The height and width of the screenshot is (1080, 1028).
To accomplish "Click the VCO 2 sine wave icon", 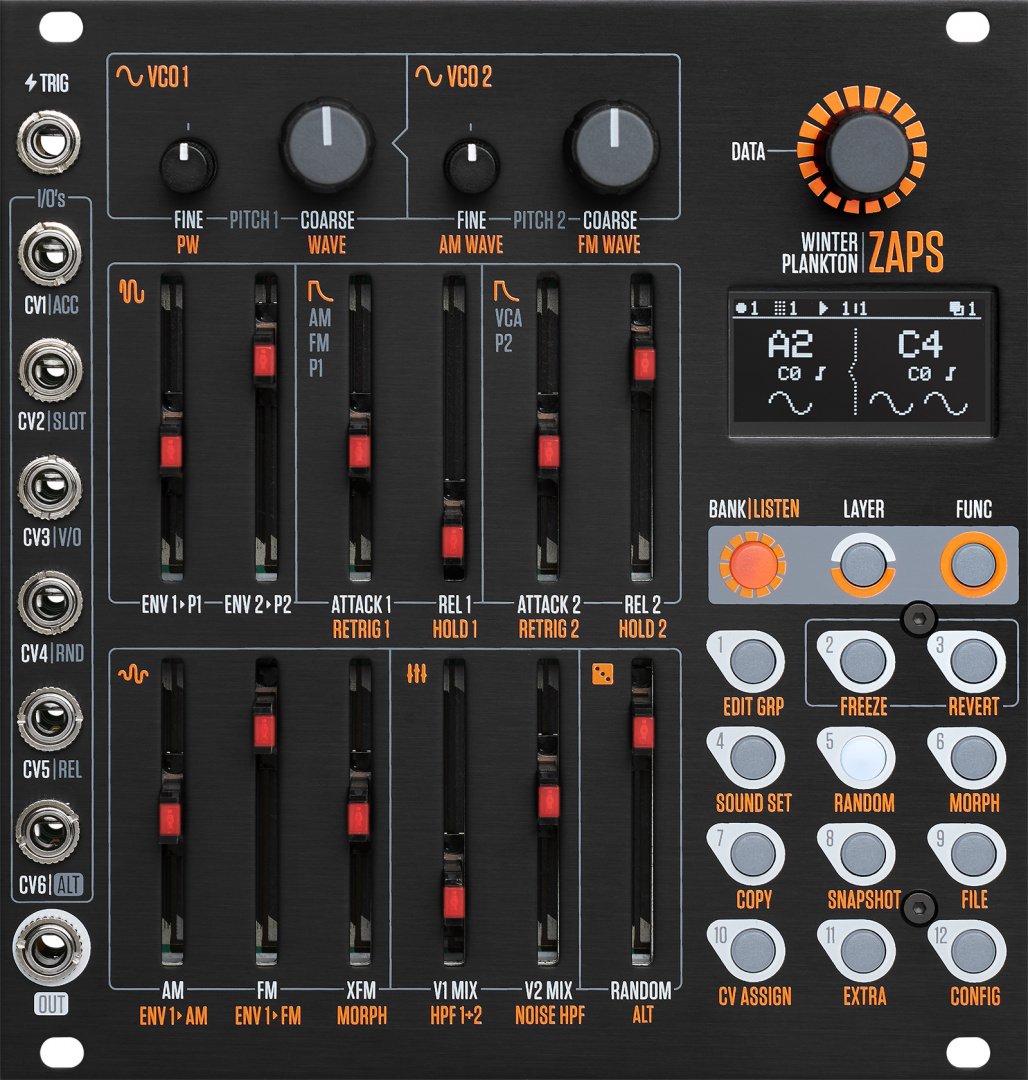I will point(428,76).
